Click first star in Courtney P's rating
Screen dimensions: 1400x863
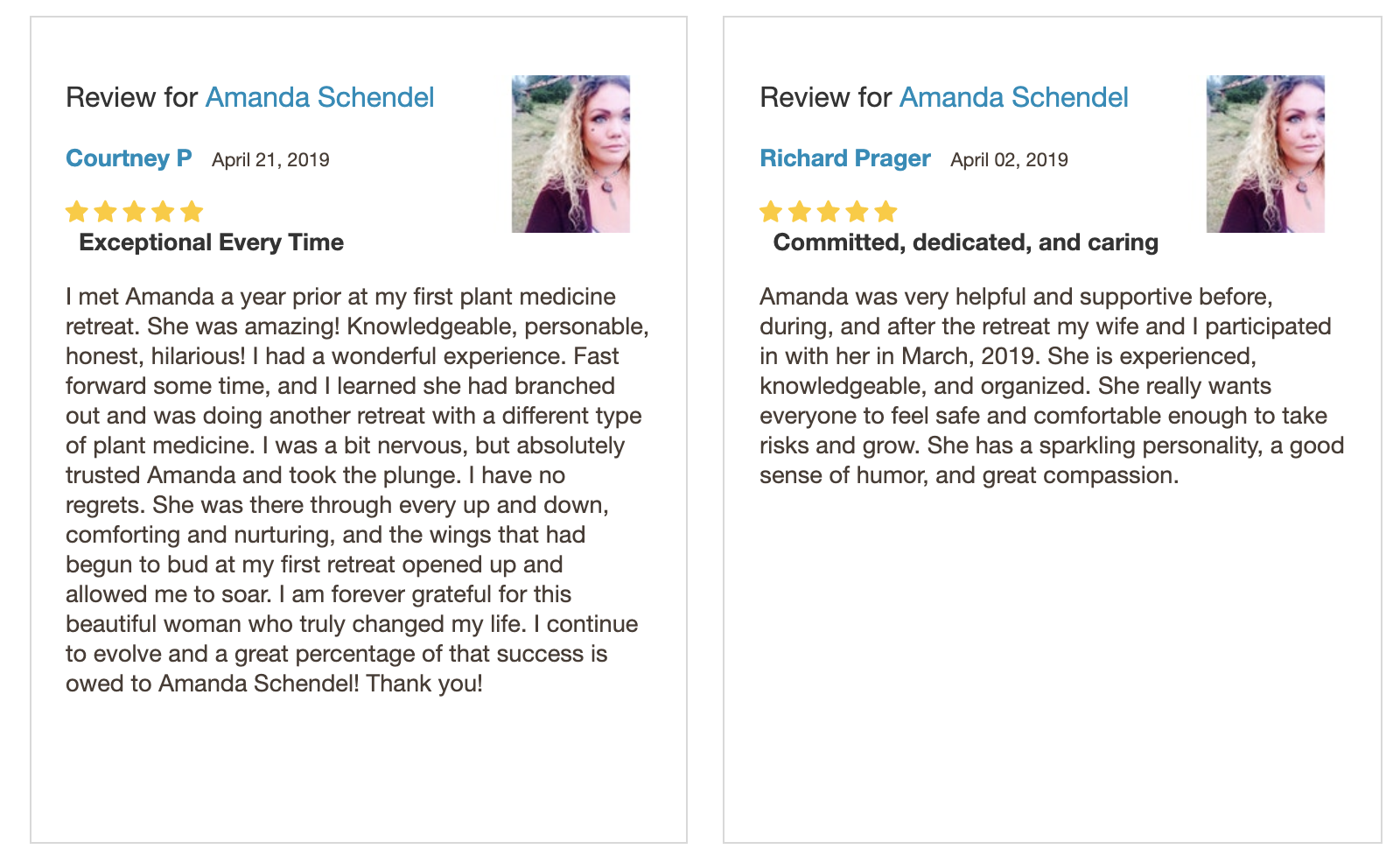pos(77,212)
